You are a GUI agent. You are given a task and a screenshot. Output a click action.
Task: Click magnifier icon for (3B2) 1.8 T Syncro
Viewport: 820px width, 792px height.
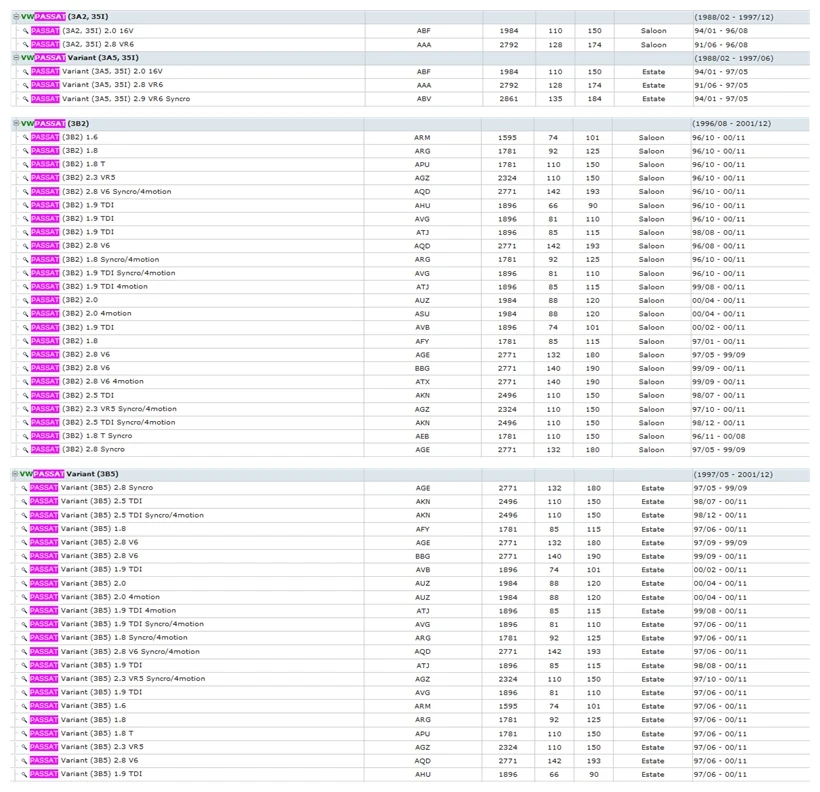(25, 436)
